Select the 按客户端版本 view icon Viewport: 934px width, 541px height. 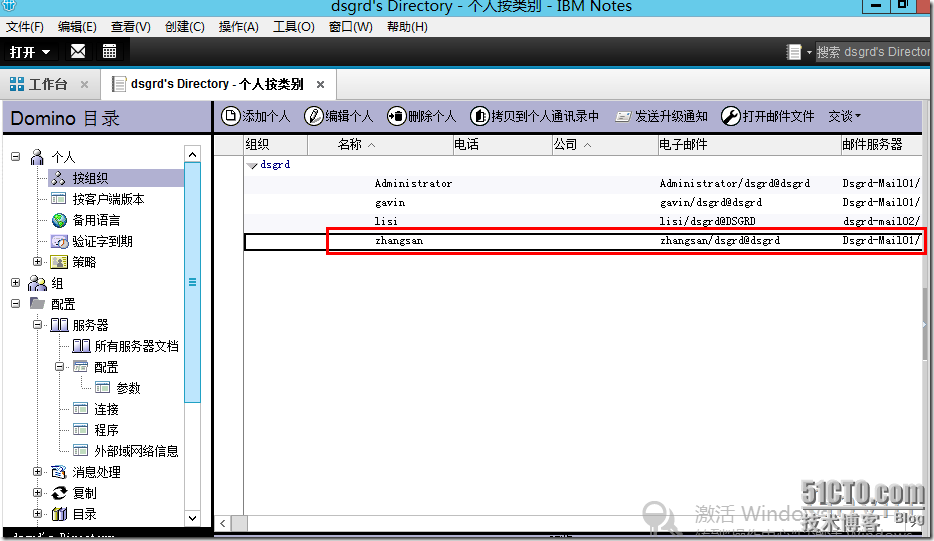tap(58, 198)
